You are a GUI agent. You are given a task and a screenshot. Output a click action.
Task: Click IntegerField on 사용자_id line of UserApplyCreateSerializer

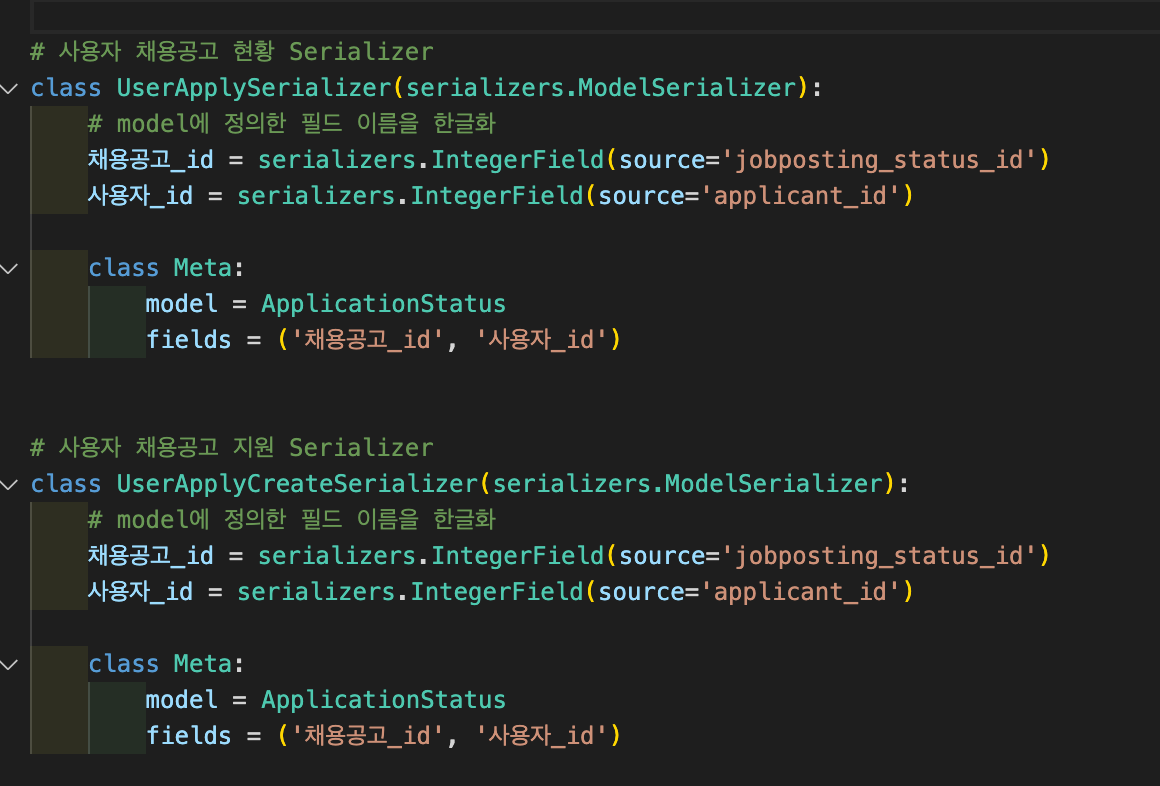(497, 592)
